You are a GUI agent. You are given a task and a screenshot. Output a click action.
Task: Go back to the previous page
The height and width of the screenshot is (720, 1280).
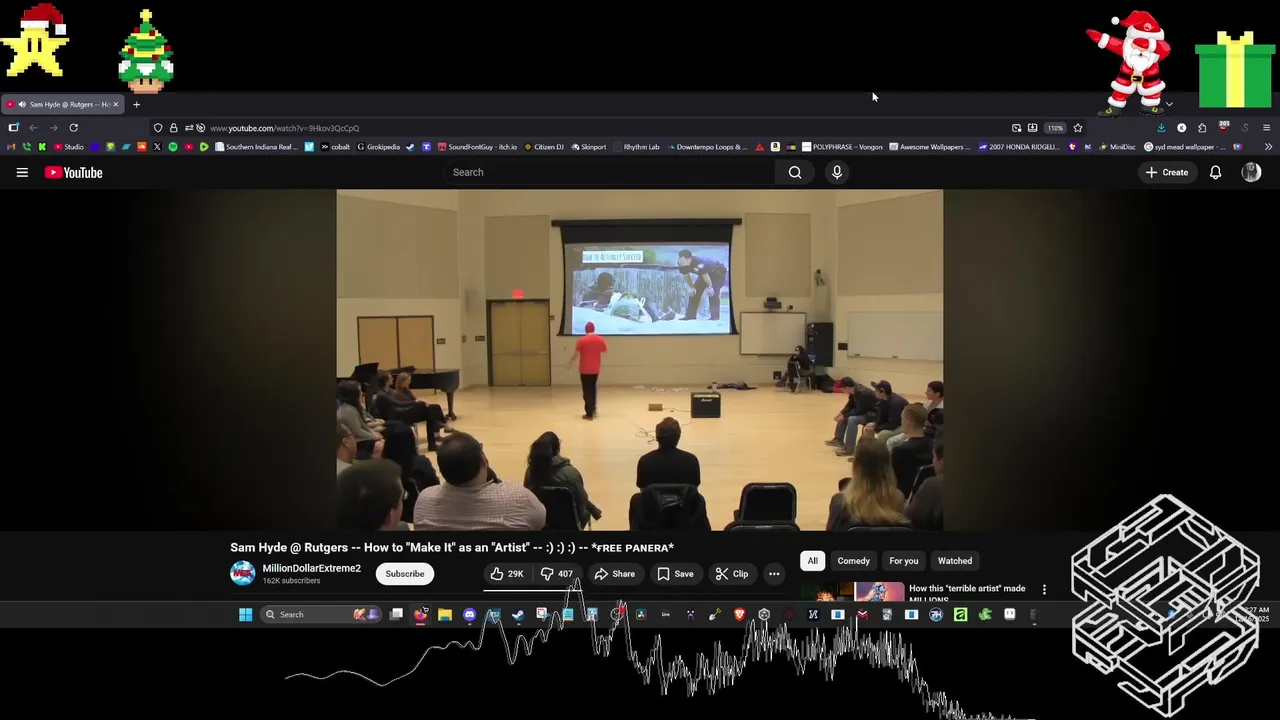(33, 128)
